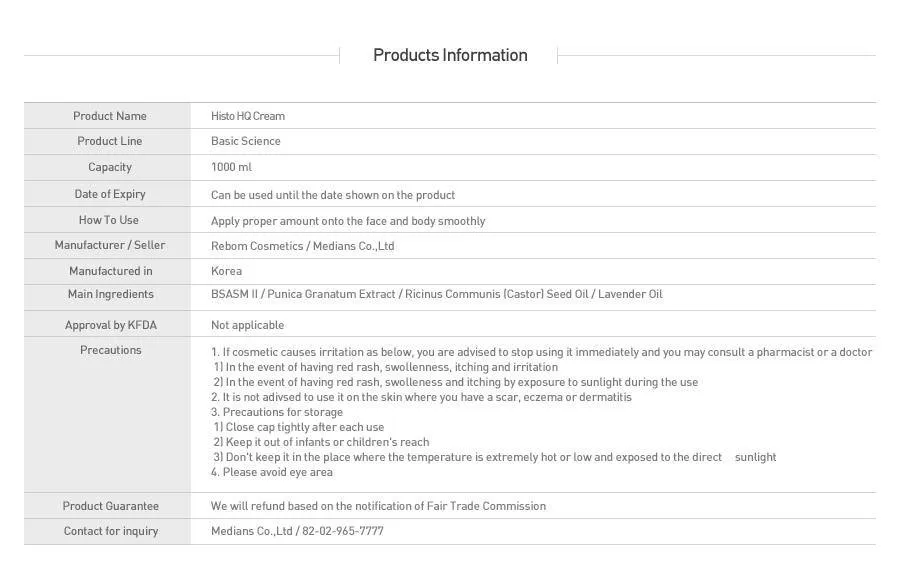The image size is (900, 574).
Task: Click the 1000 ml capacity value
Action: tap(231, 167)
